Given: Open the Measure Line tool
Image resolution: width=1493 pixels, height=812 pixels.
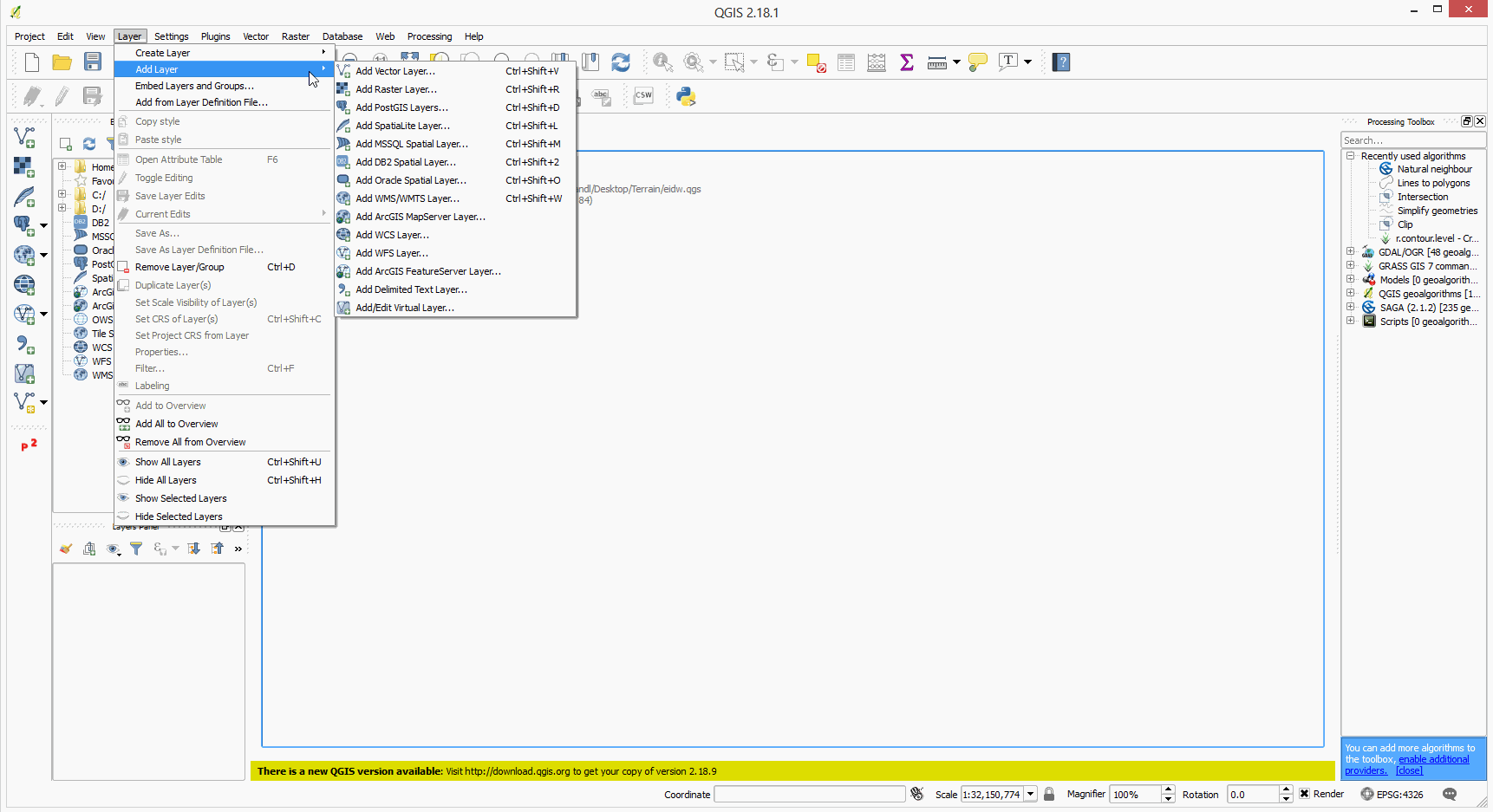Looking at the screenshot, I should tap(937, 62).
